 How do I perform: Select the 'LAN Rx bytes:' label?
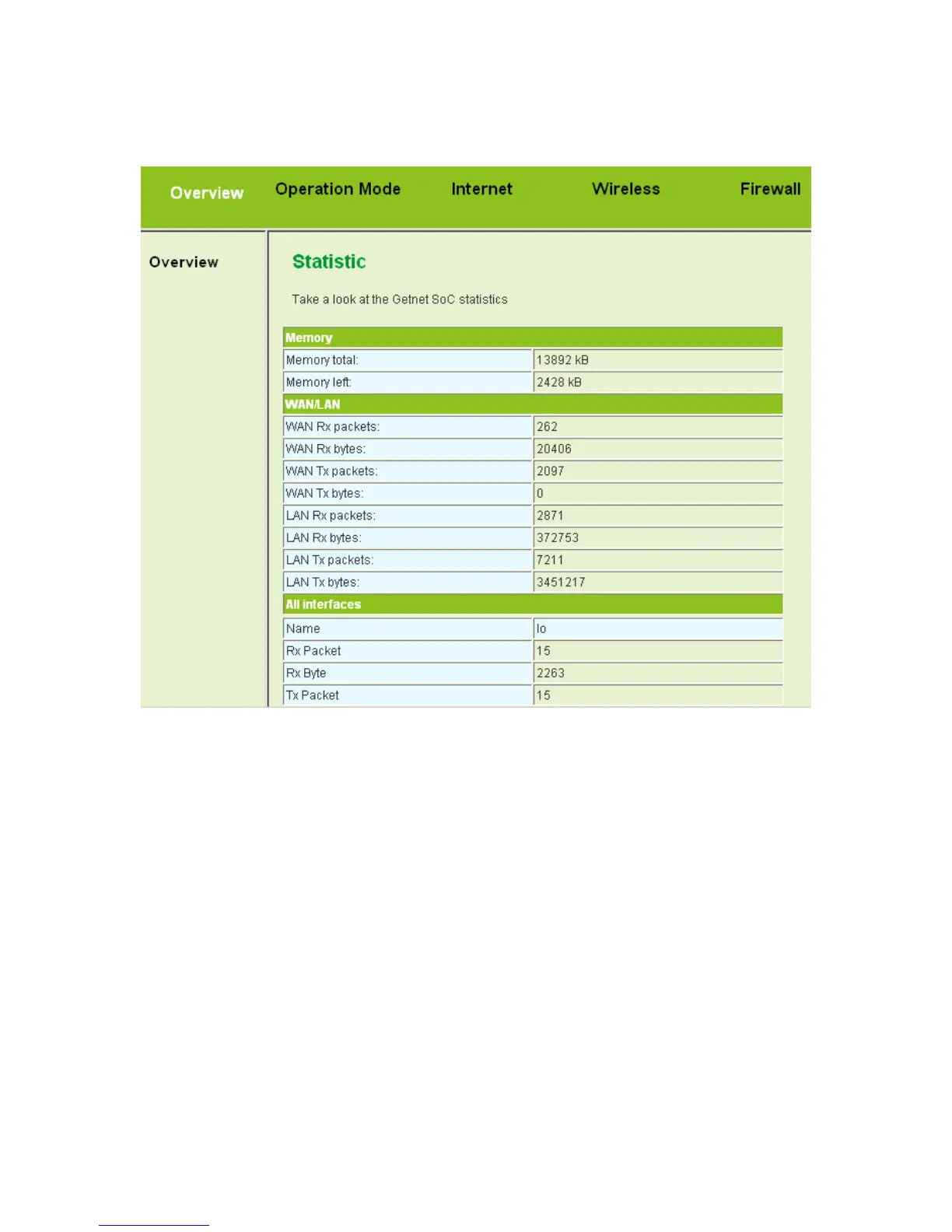[324, 538]
